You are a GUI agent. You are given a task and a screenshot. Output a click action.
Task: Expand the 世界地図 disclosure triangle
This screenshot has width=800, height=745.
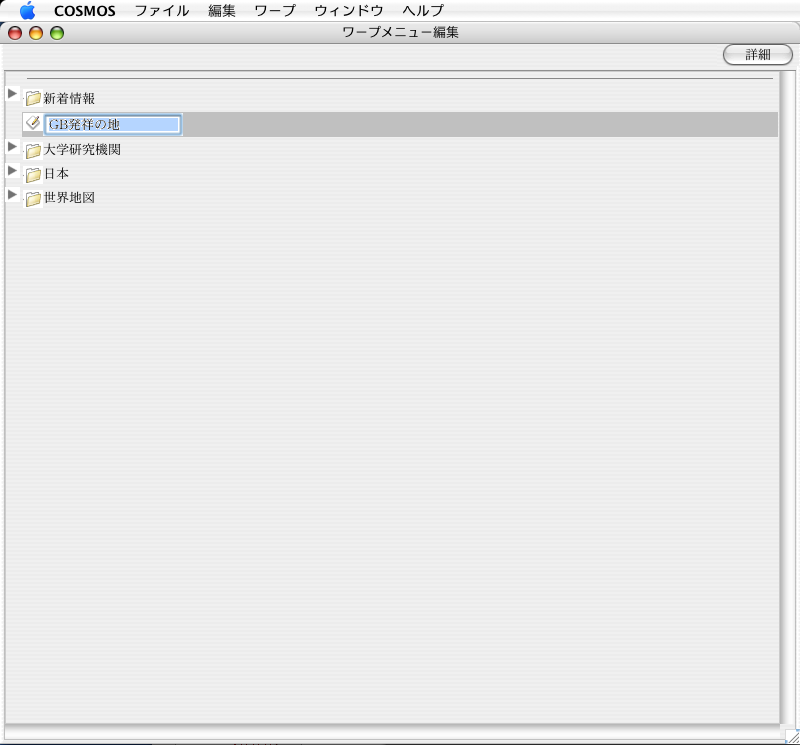pyautogui.click(x=12, y=194)
